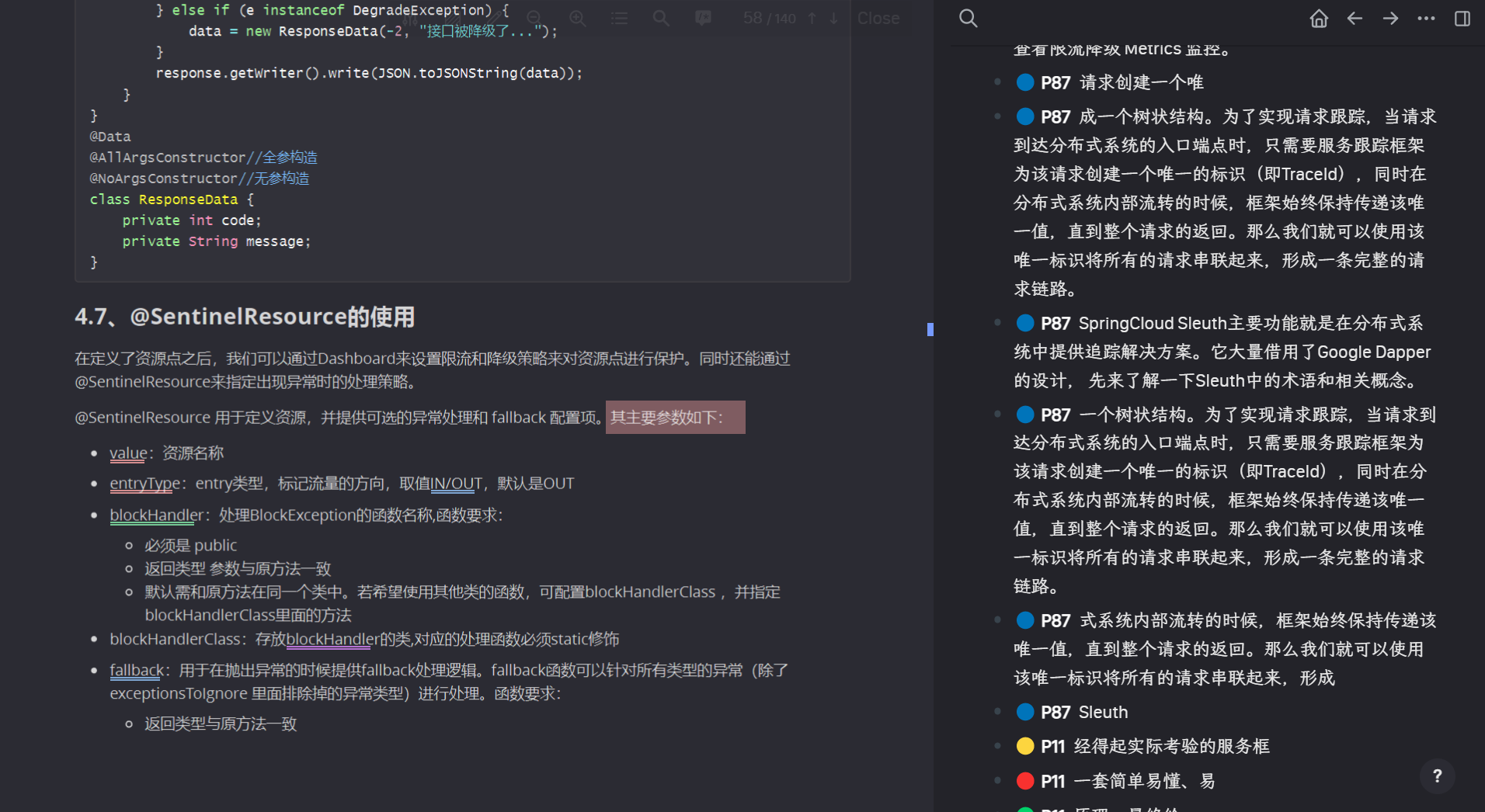Image resolution: width=1485 pixels, height=812 pixels.
Task: Click the annotation comment bubble icon
Action: point(703,18)
